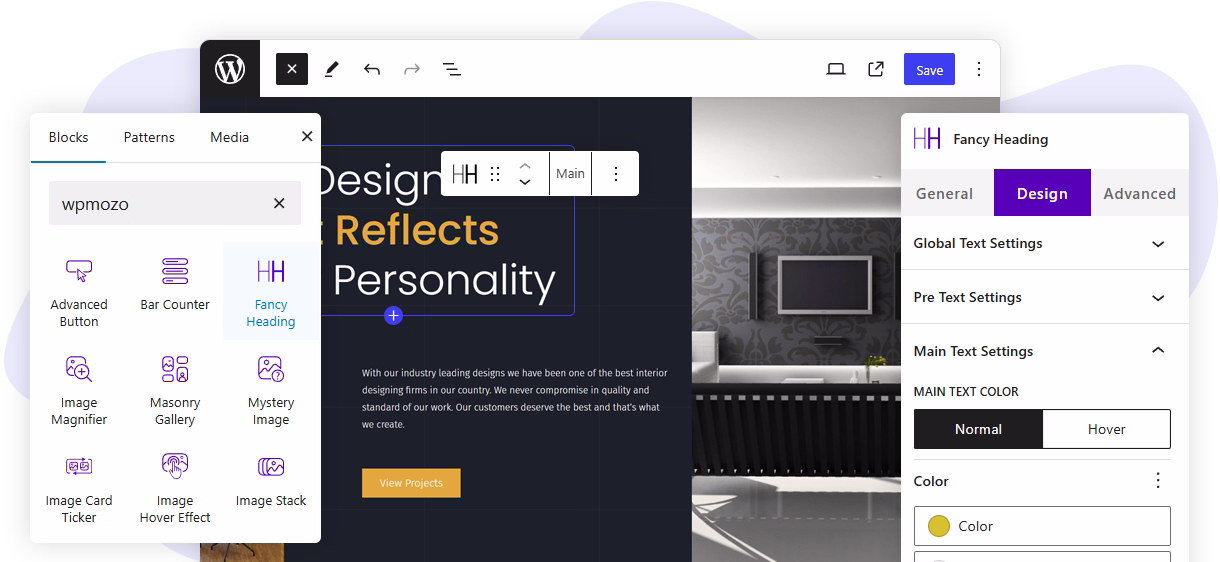Screen dimensions: 1220x562
Task: Select the pencil edit tool
Action: tap(332, 69)
